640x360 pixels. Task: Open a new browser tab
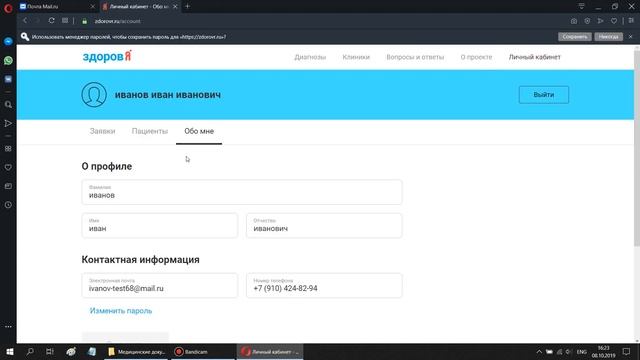187,7
